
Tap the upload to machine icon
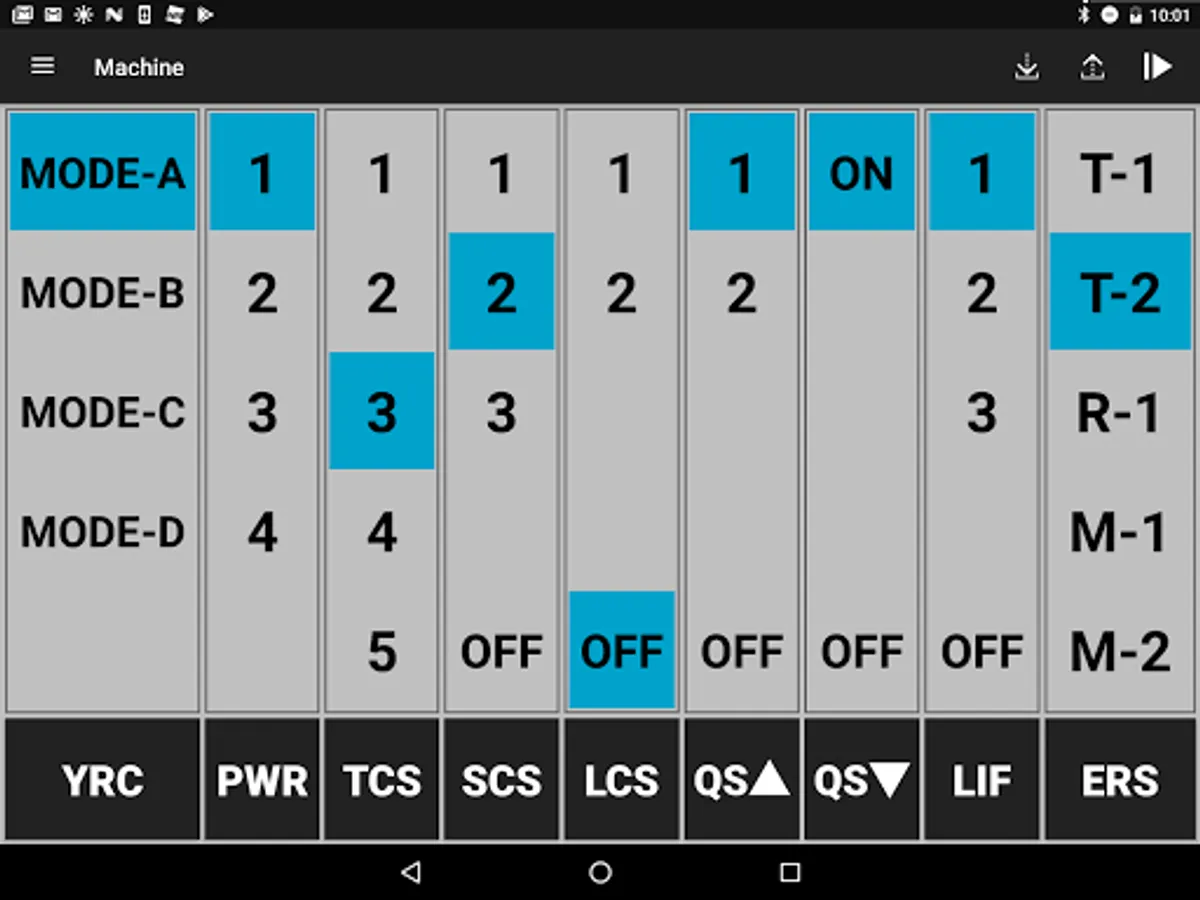coord(1092,67)
